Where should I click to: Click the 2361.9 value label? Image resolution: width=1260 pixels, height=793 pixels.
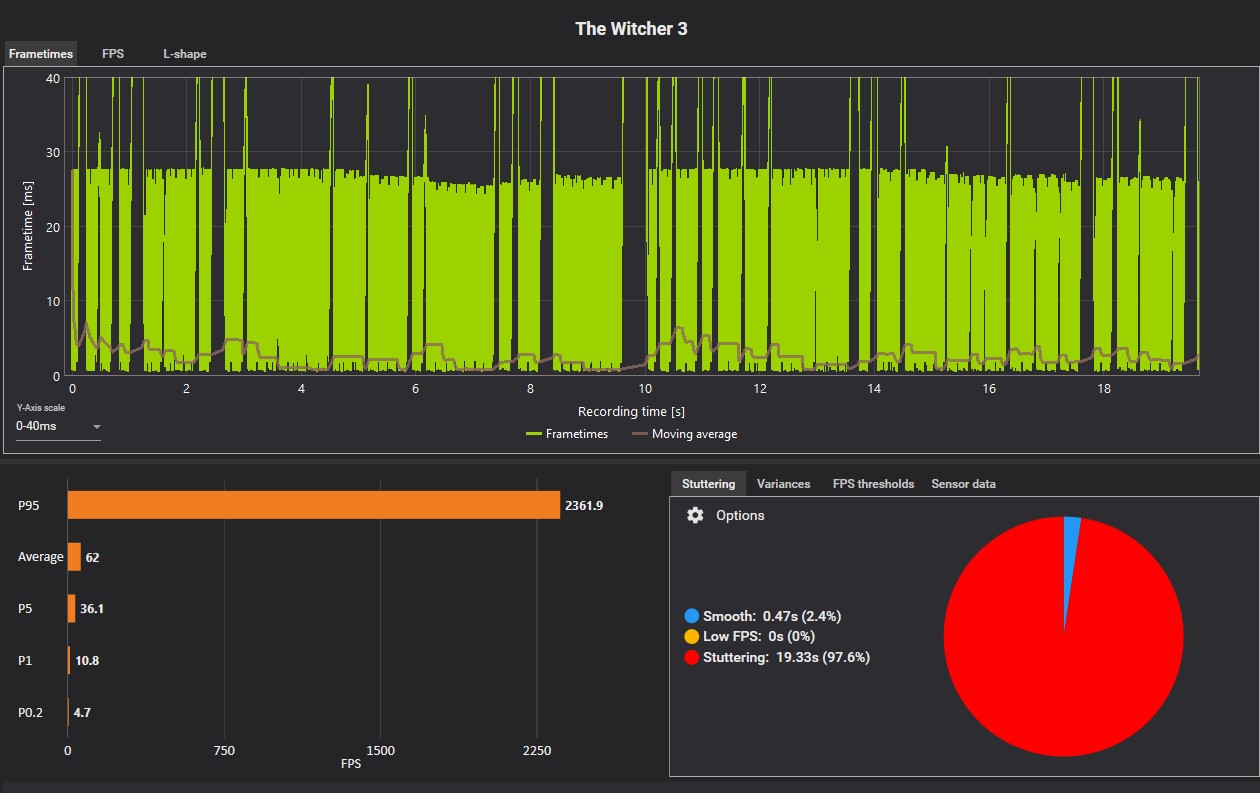coord(584,506)
